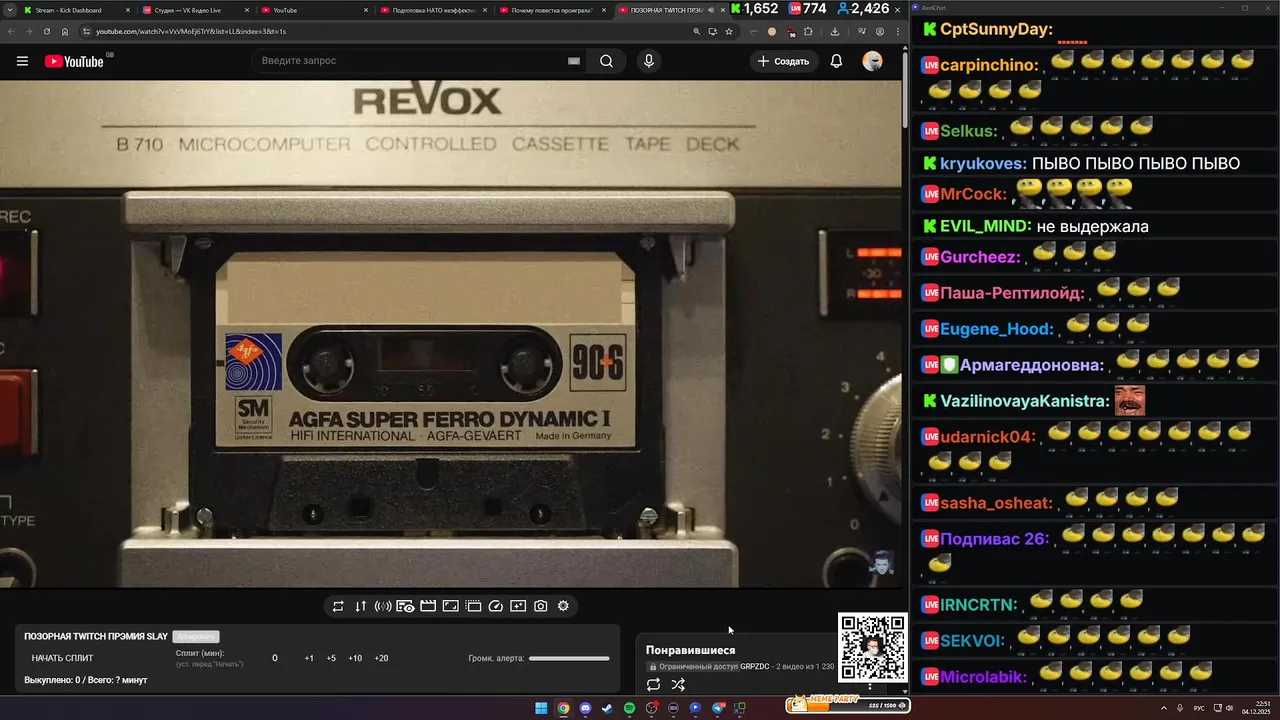This screenshot has width=1280, height=720.
Task: Click username EVIL_MIND in chat
Action: click(985, 226)
